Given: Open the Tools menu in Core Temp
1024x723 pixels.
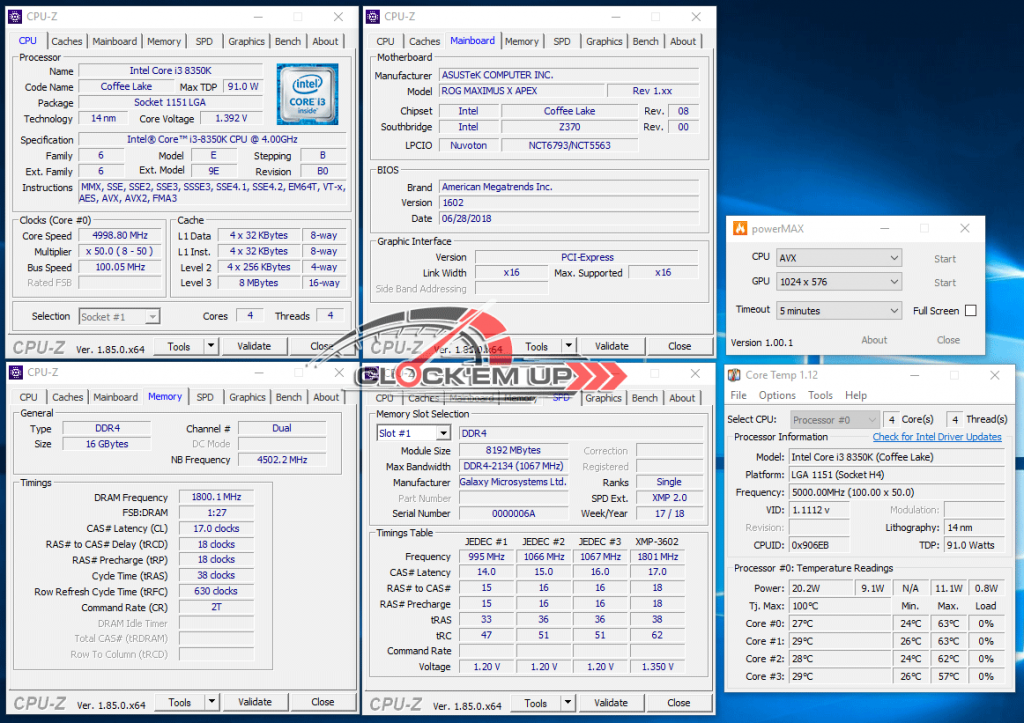Looking at the screenshot, I should click(820, 395).
